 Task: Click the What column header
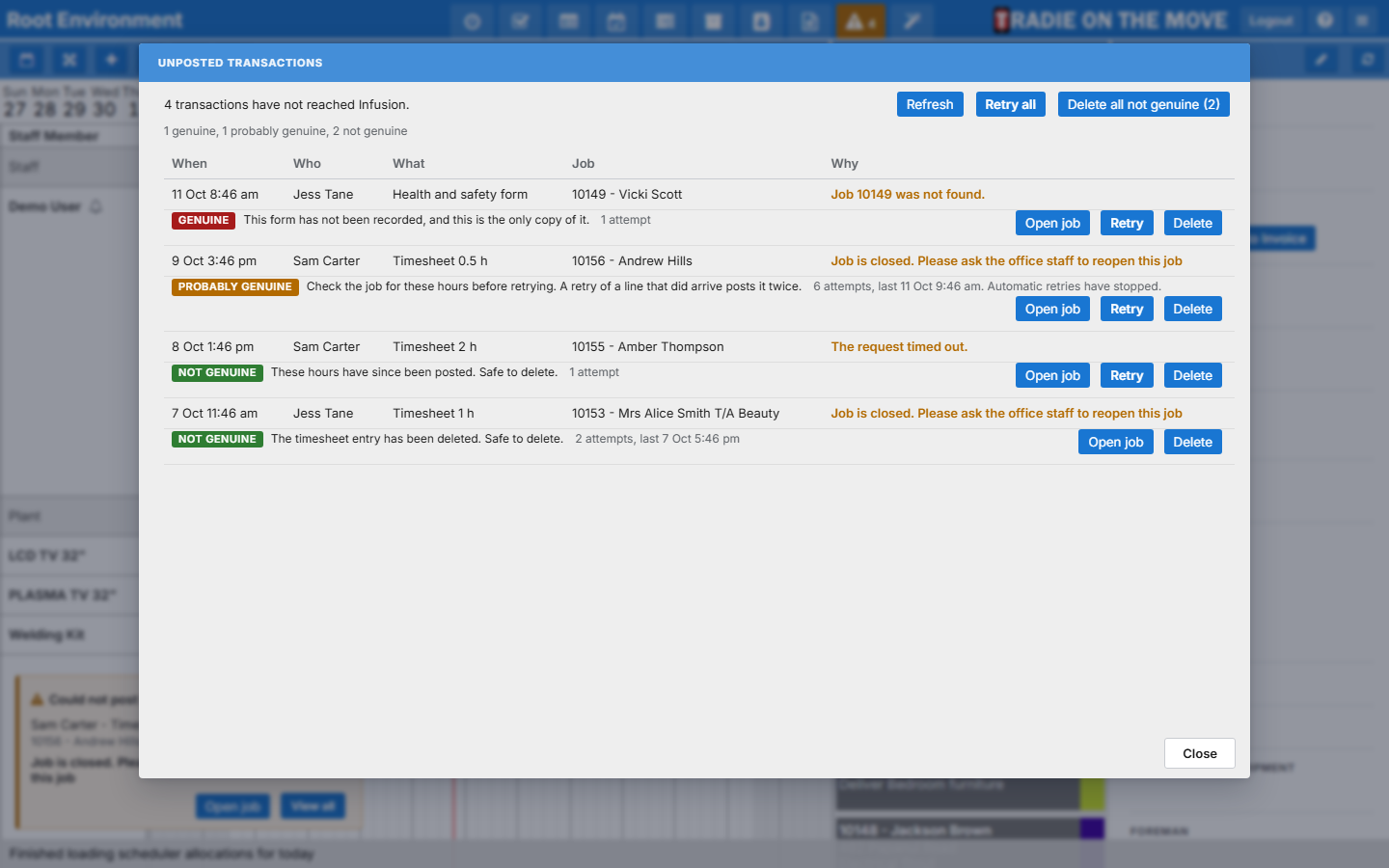pos(409,164)
